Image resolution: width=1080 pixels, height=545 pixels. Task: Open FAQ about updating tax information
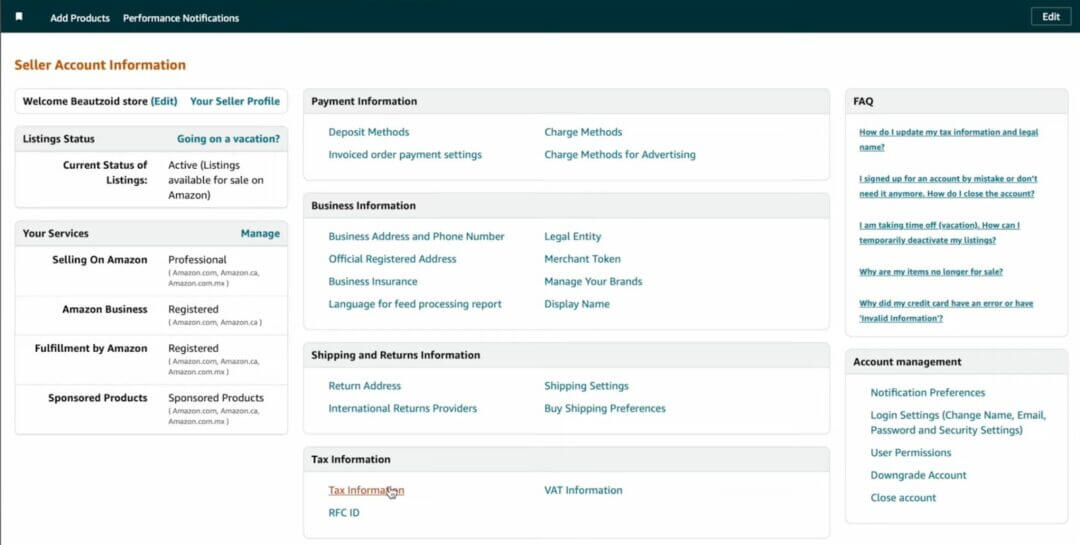(948, 140)
